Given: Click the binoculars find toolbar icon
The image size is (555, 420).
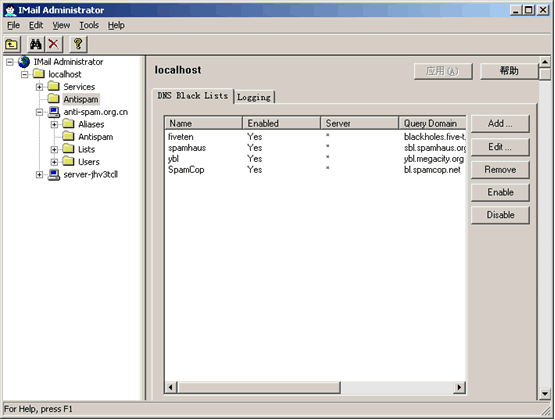Looking at the screenshot, I should pyautogui.click(x=36, y=44).
